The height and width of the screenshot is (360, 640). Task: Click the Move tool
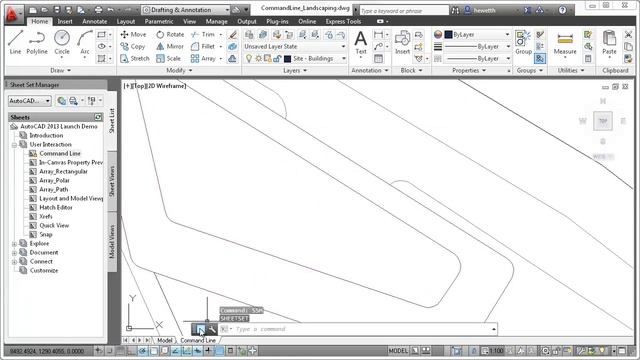tap(133, 35)
